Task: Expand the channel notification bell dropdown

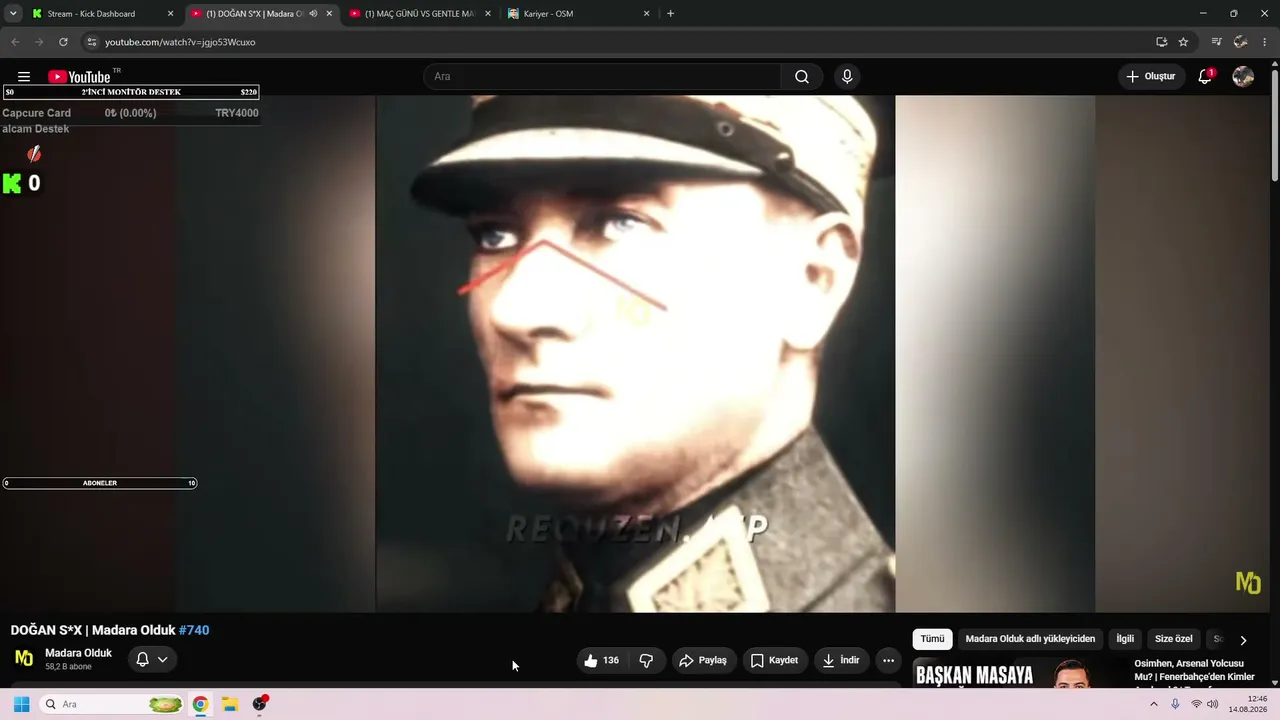Action: (x=152, y=660)
